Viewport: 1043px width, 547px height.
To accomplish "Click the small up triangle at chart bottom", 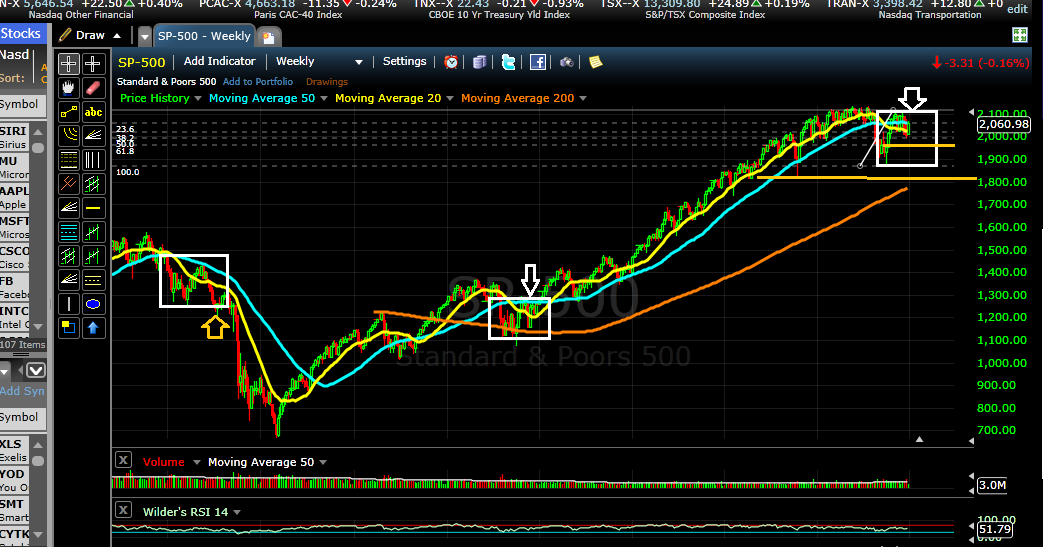I will pyautogui.click(x=919, y=439).
